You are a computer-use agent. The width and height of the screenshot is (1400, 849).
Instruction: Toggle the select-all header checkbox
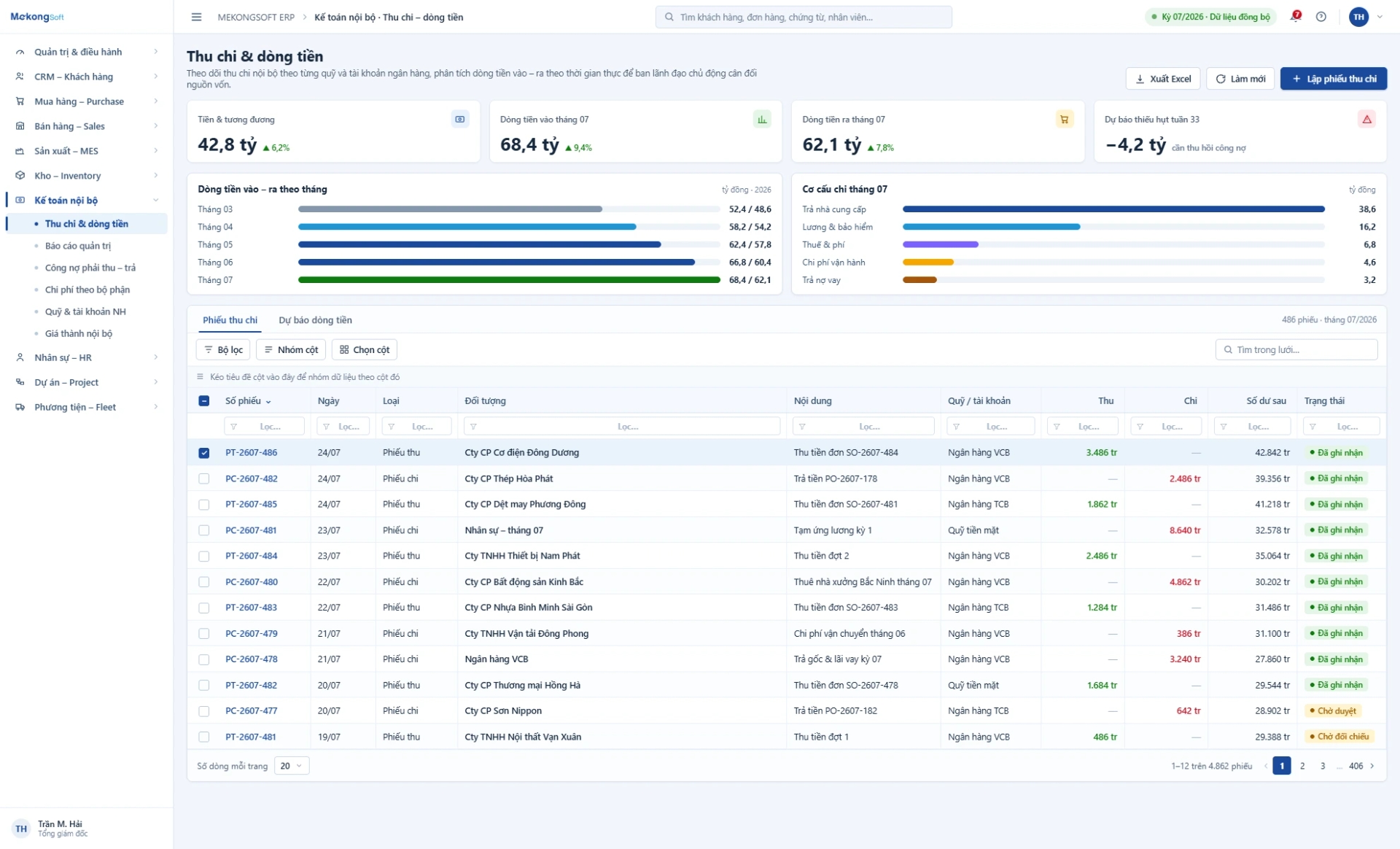pos(204,401)
